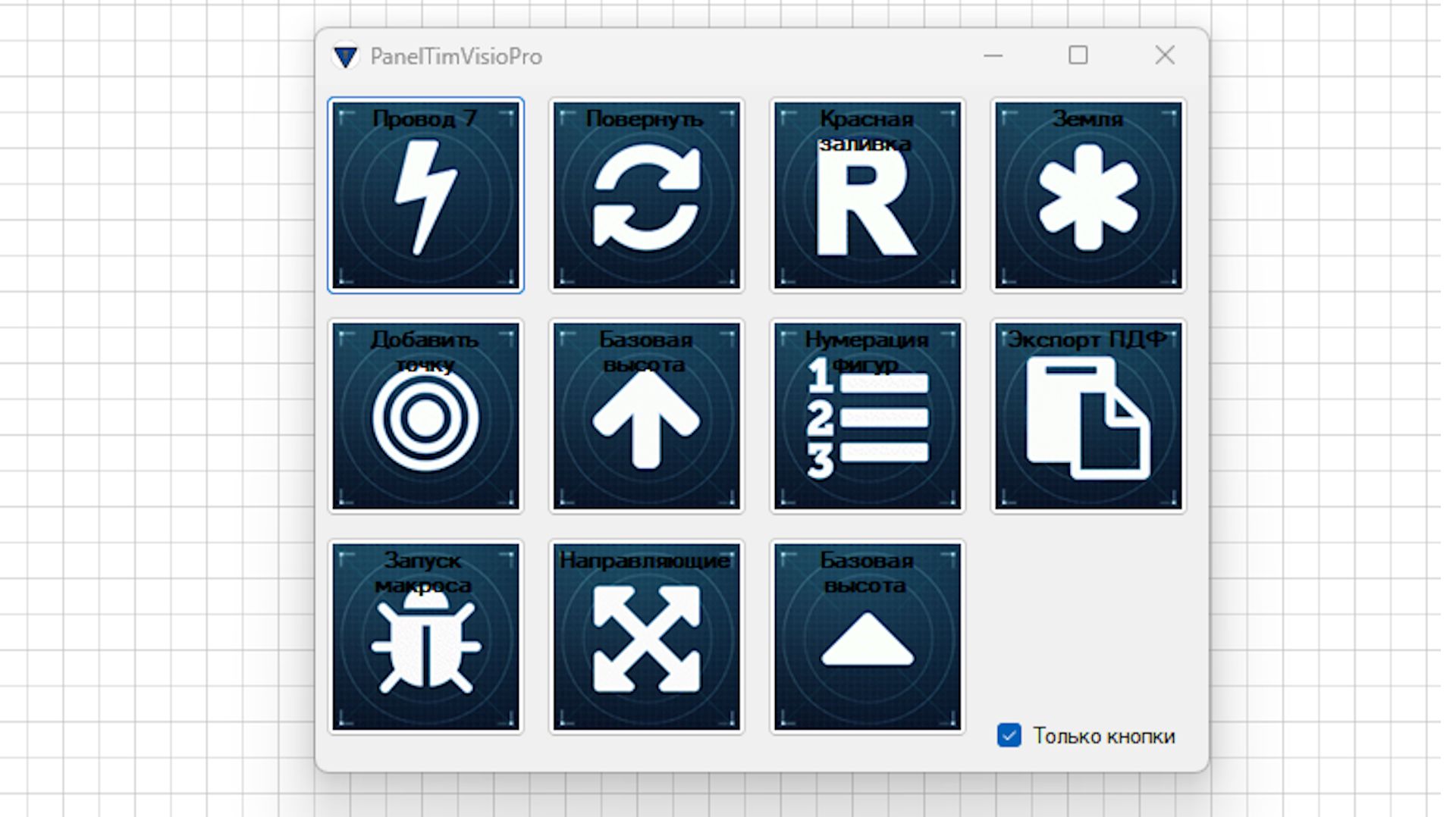Click Базовая высота button with triangle caret
The image size is (1456, 817).
pos(867,637)
